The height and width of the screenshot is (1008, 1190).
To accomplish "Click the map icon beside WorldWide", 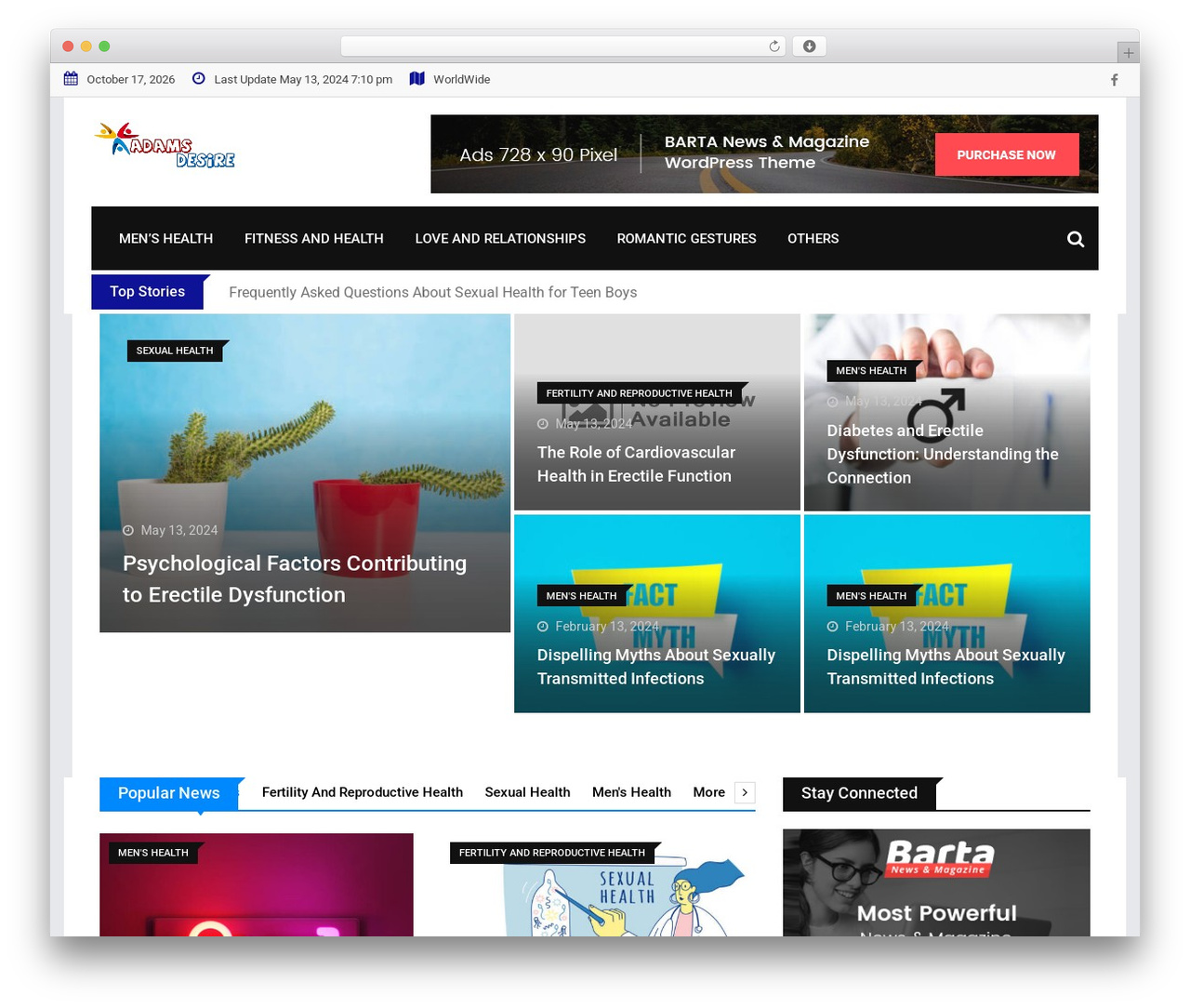I will (417, 79).
